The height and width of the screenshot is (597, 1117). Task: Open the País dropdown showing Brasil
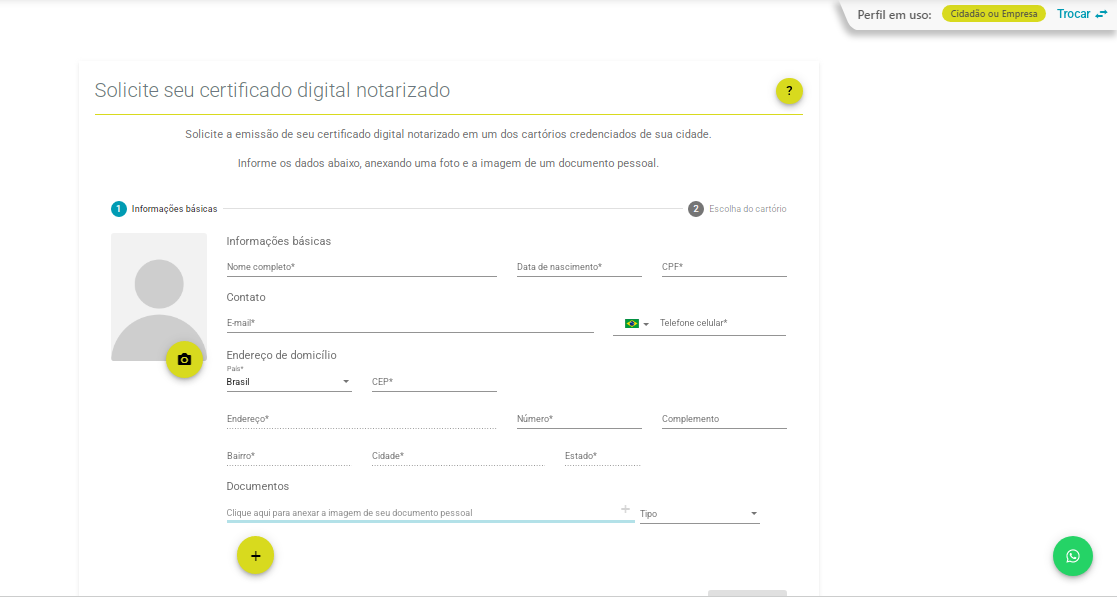point(288,382)
